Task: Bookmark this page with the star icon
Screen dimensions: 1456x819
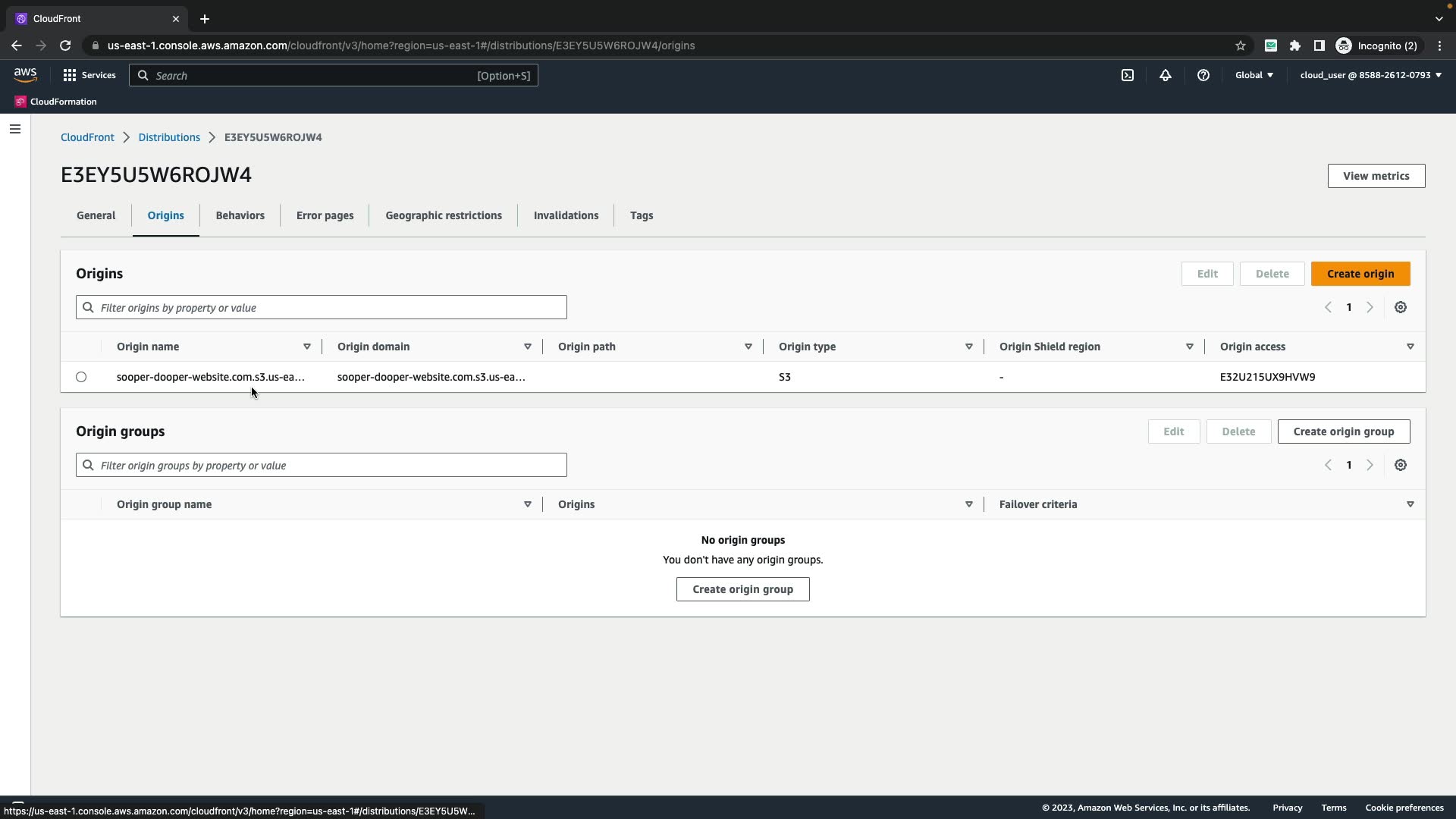Action: click(x=1241, y=45)
